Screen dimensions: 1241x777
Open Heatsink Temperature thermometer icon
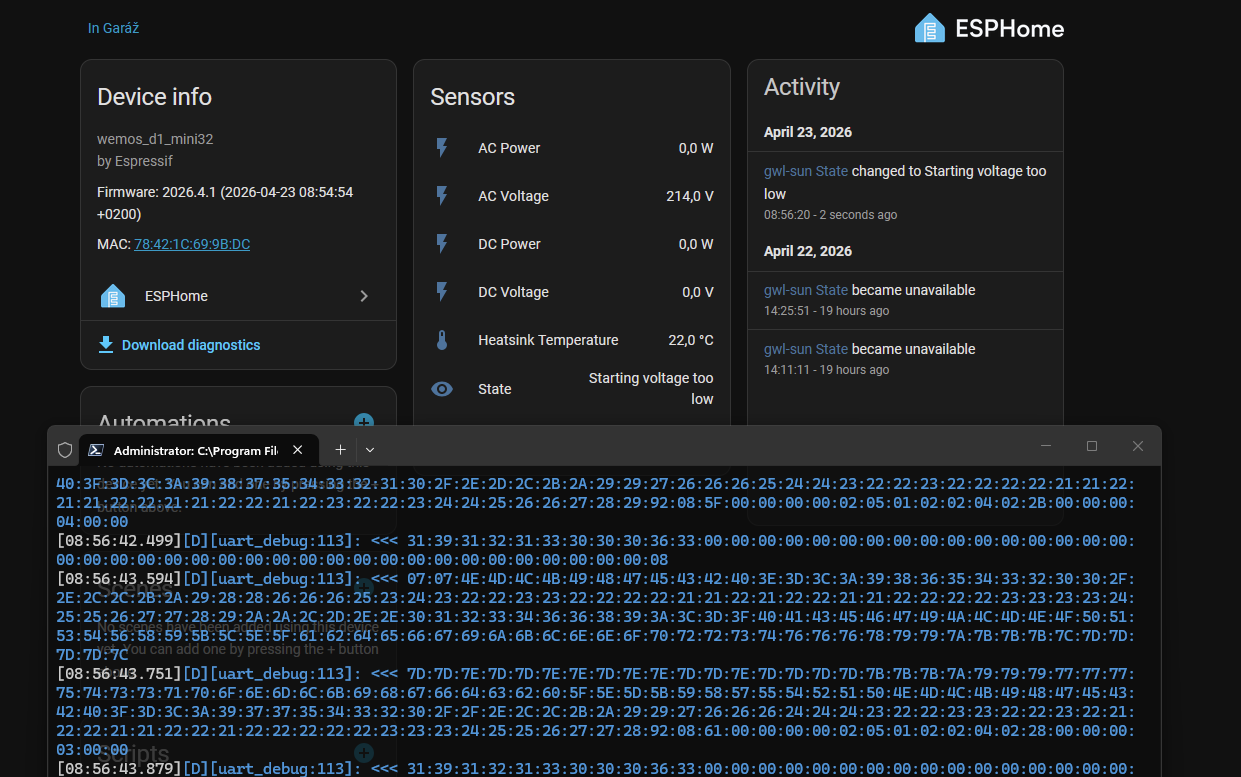click(442, 340)
